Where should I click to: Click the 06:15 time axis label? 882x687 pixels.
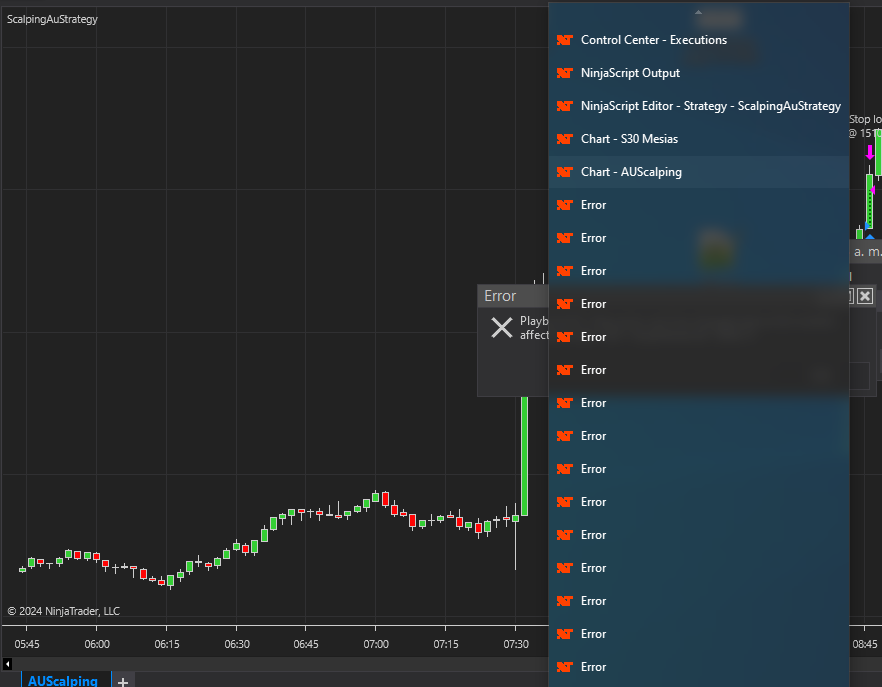click(167, 644)
